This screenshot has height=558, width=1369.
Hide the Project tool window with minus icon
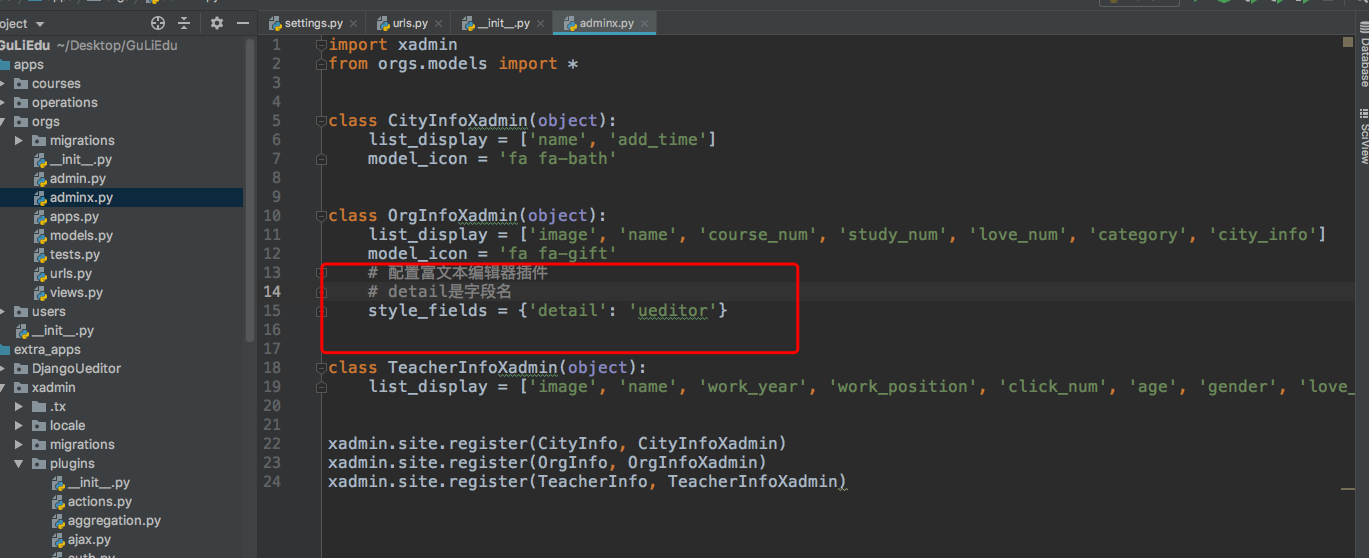point(243,23)
